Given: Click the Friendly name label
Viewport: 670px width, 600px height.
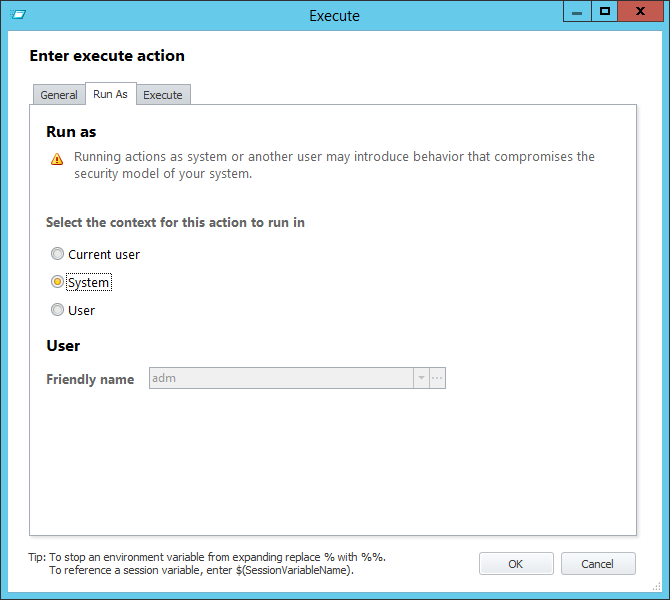Looking at the screenshot, I should click(90, 379).
